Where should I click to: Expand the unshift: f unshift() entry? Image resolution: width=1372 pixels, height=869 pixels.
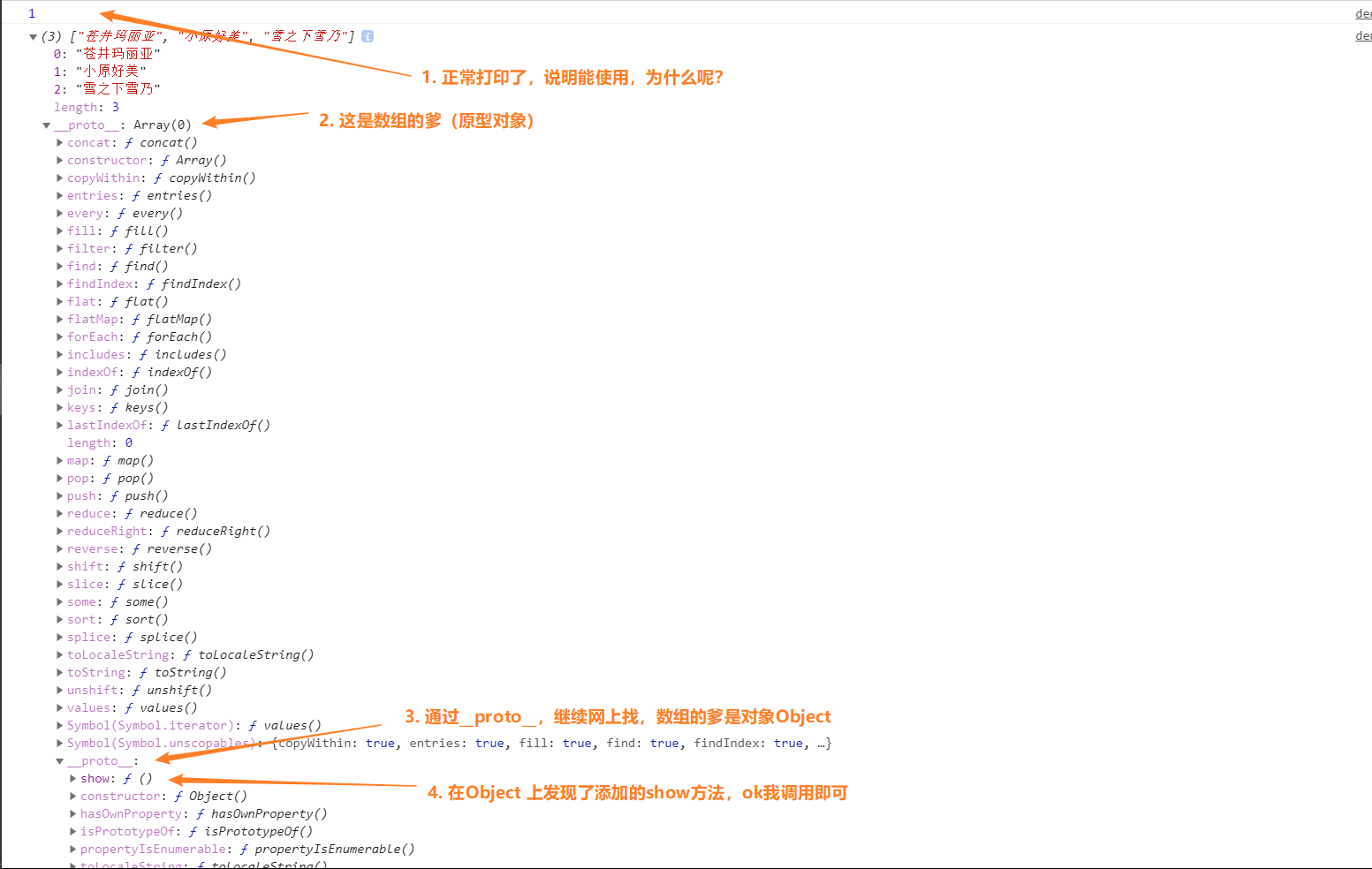tap(59, 690)
